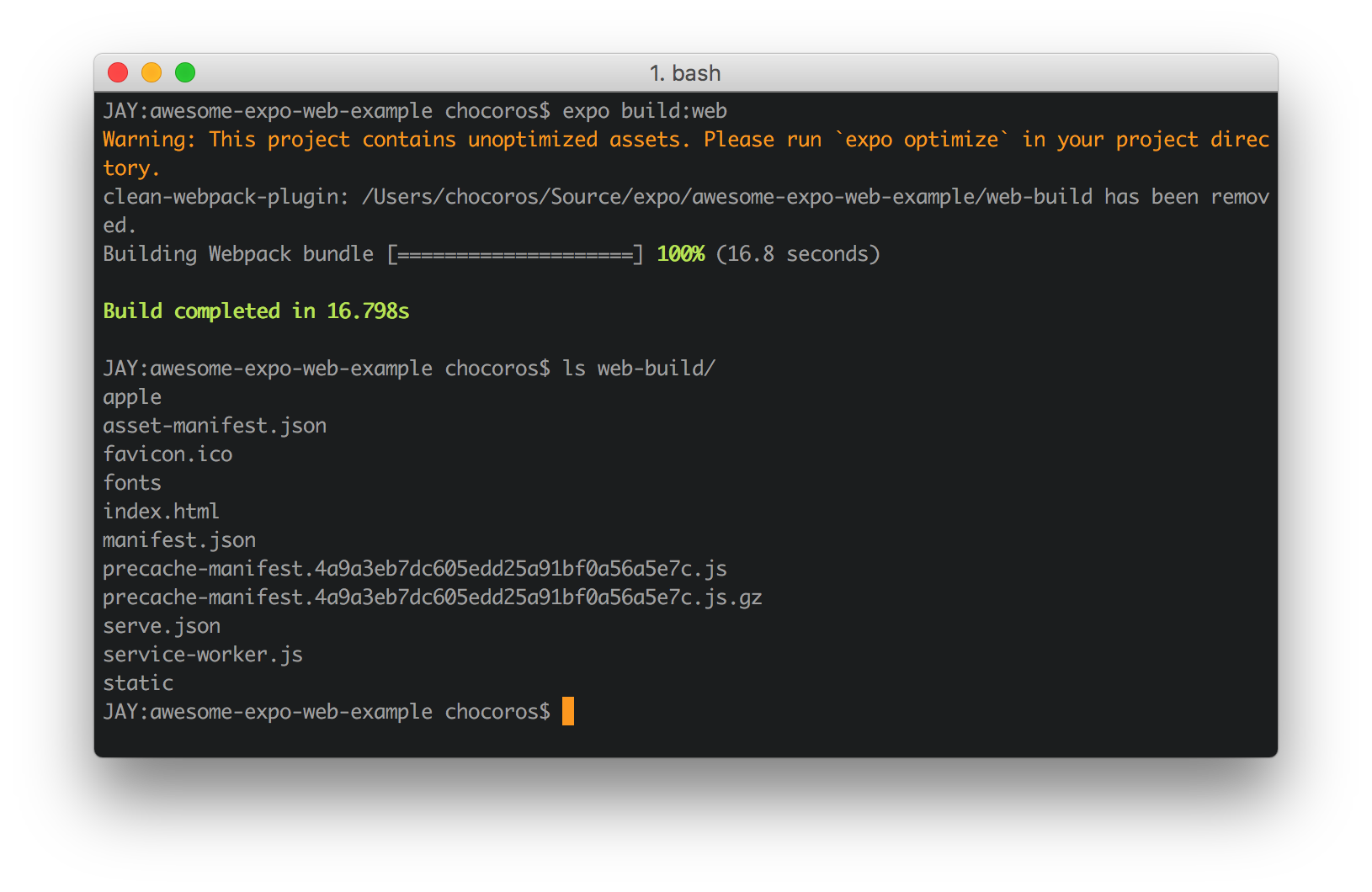
Task: Click the '(16.8 seconds)' duration text
Action: pos(798,254)
